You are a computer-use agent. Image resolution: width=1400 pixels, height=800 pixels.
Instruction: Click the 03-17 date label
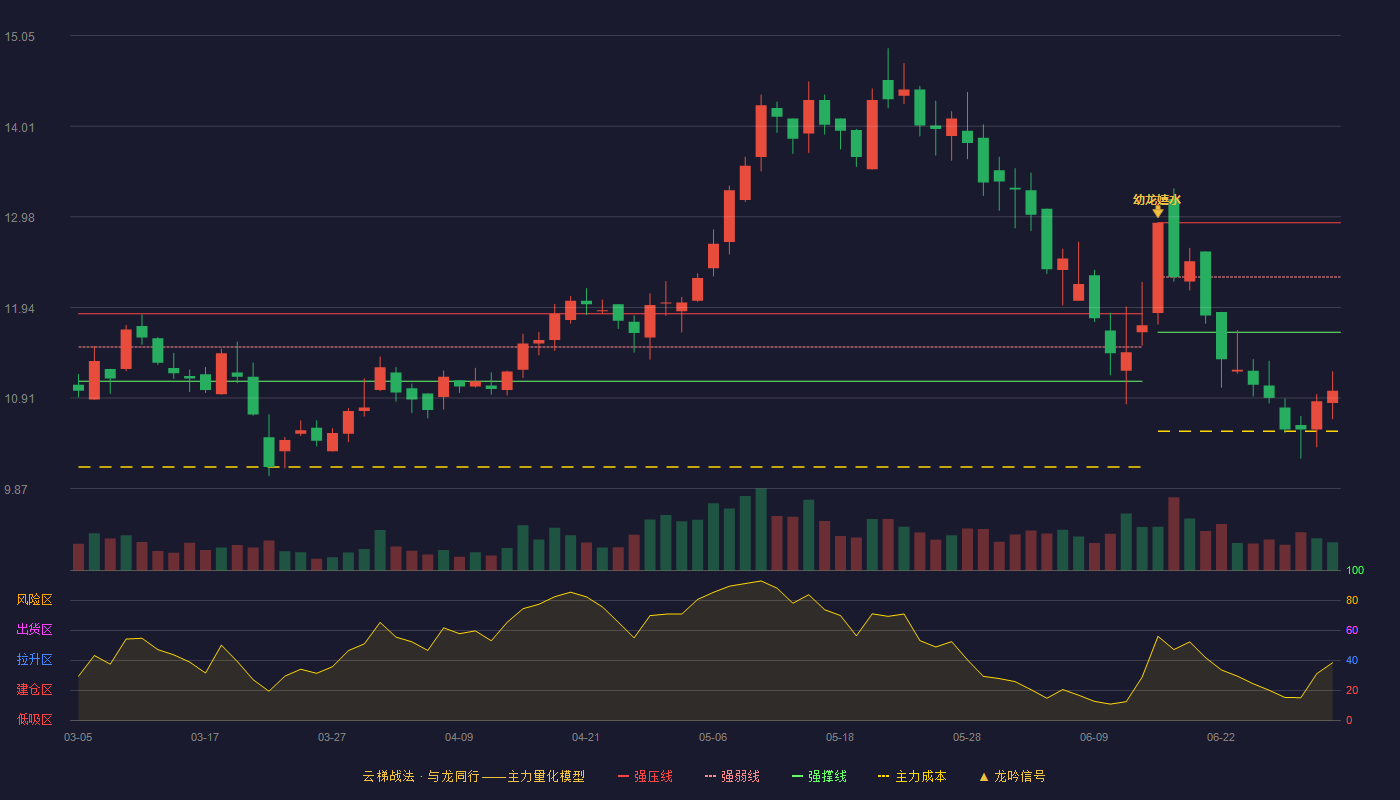(x=205, y=737)
